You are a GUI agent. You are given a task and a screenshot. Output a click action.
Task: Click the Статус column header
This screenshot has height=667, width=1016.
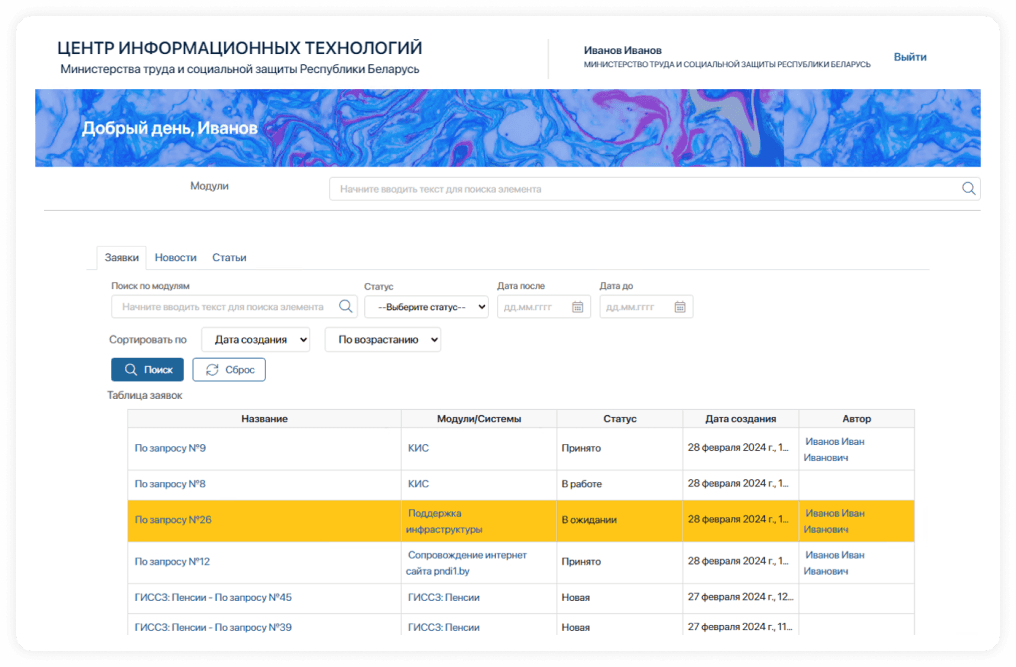[x=619, y=419]
